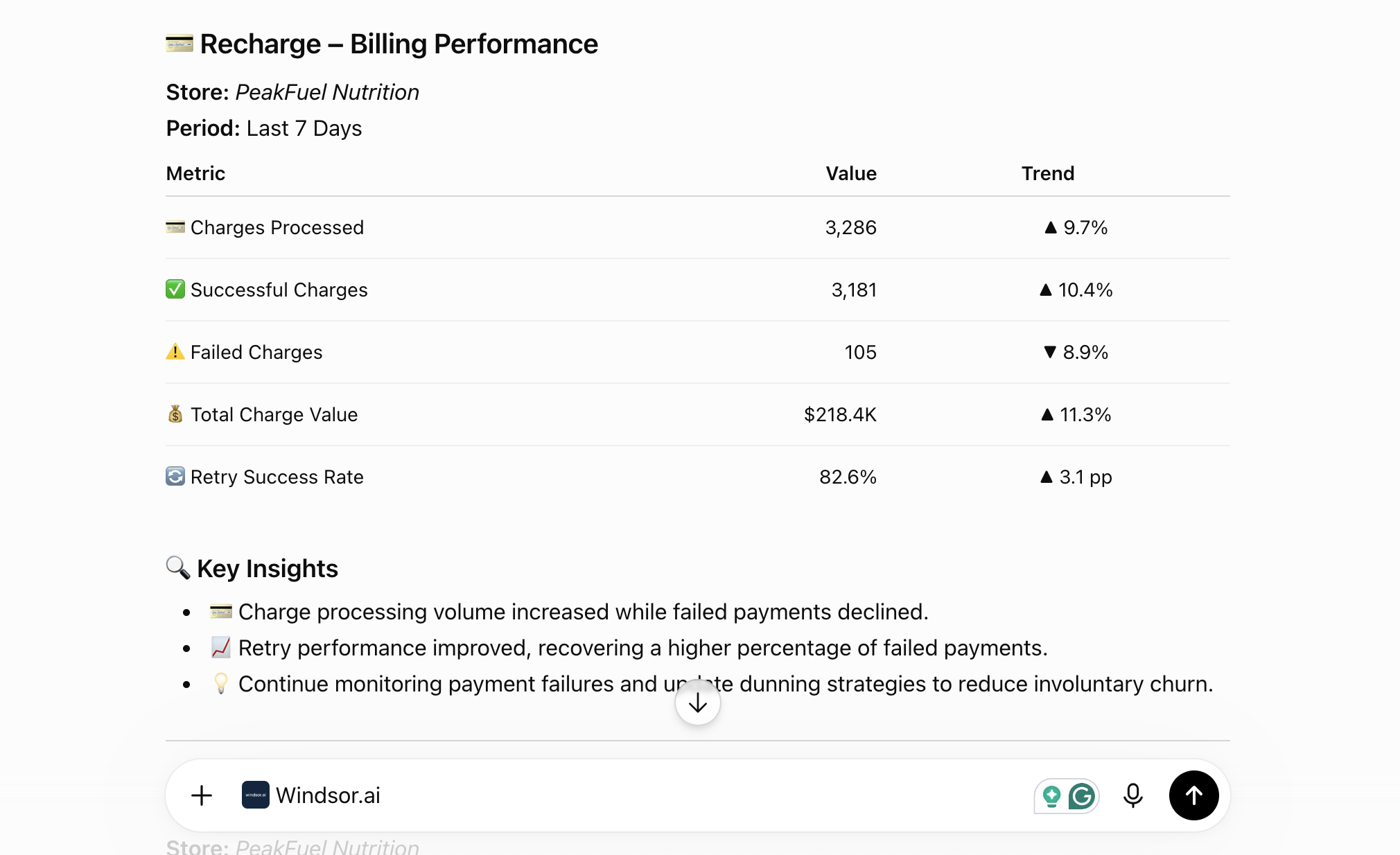Screen dimensions: 1400x855
Task: Click the lightbulb emoji in third insight
Action: click(220, 683)
